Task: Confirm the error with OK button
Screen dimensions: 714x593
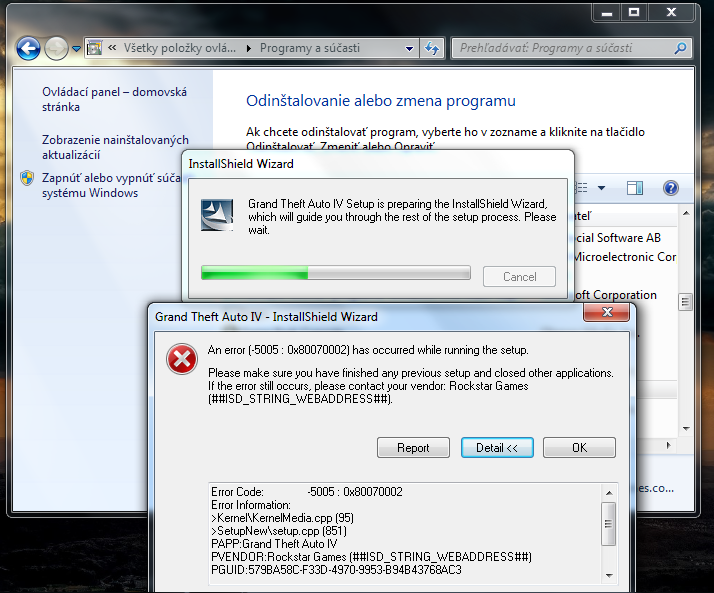Action: [579, 448]
